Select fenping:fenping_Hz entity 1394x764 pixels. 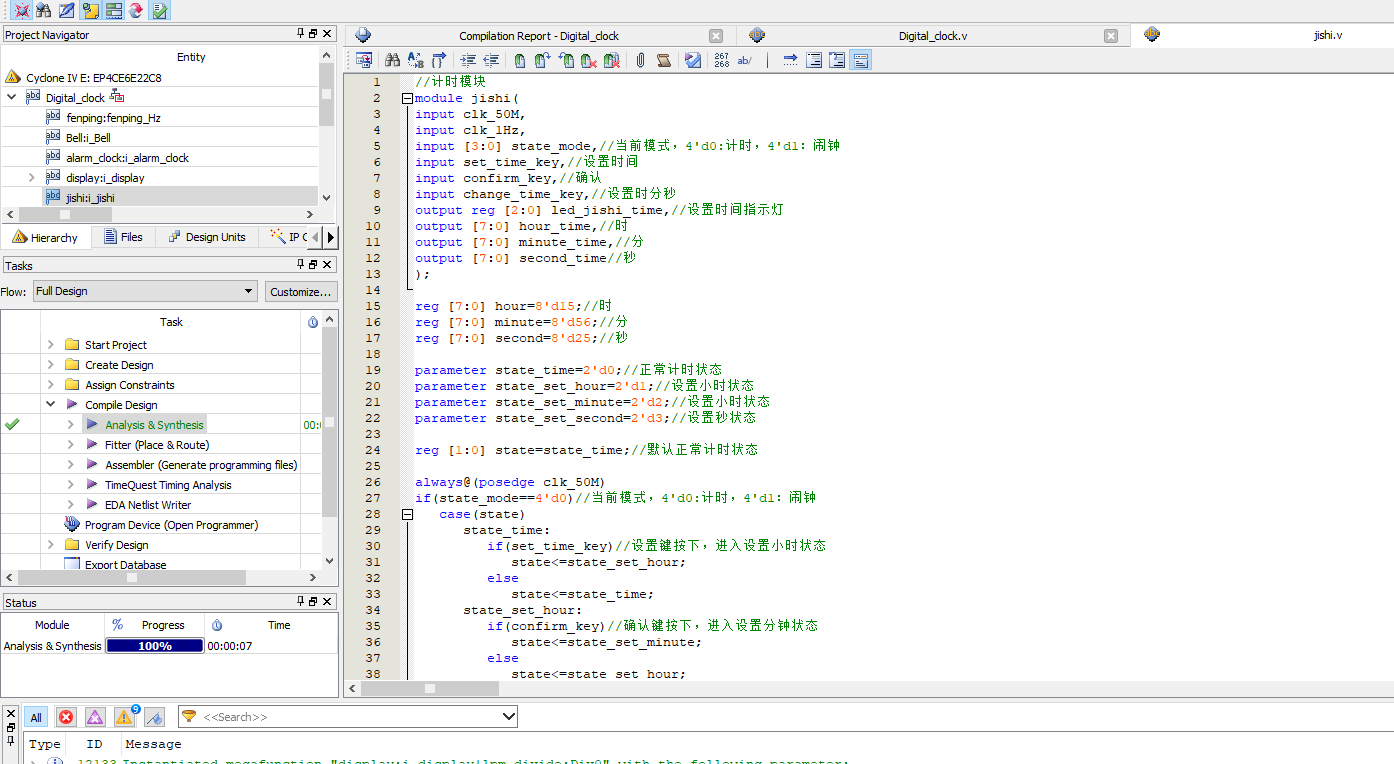(113, 117)
